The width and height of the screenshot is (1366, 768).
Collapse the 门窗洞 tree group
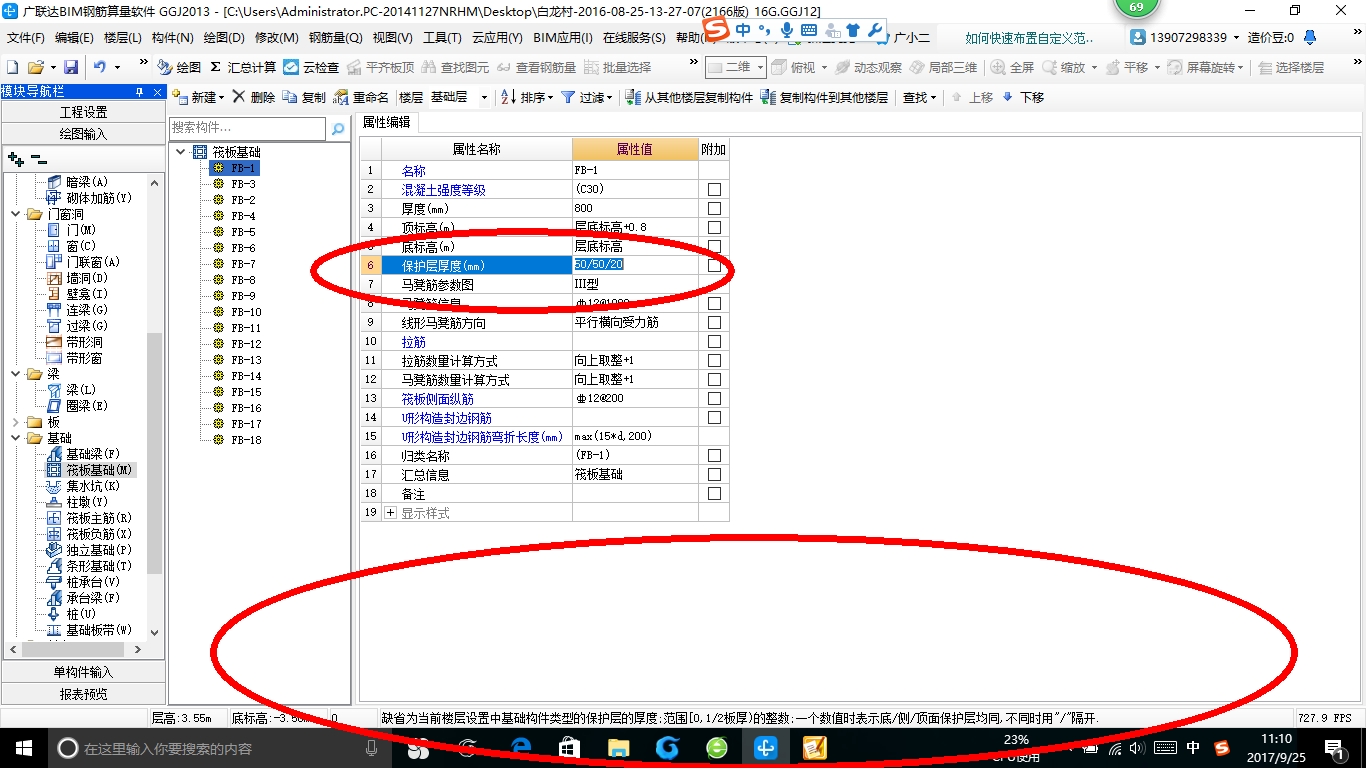click(15, 214)
